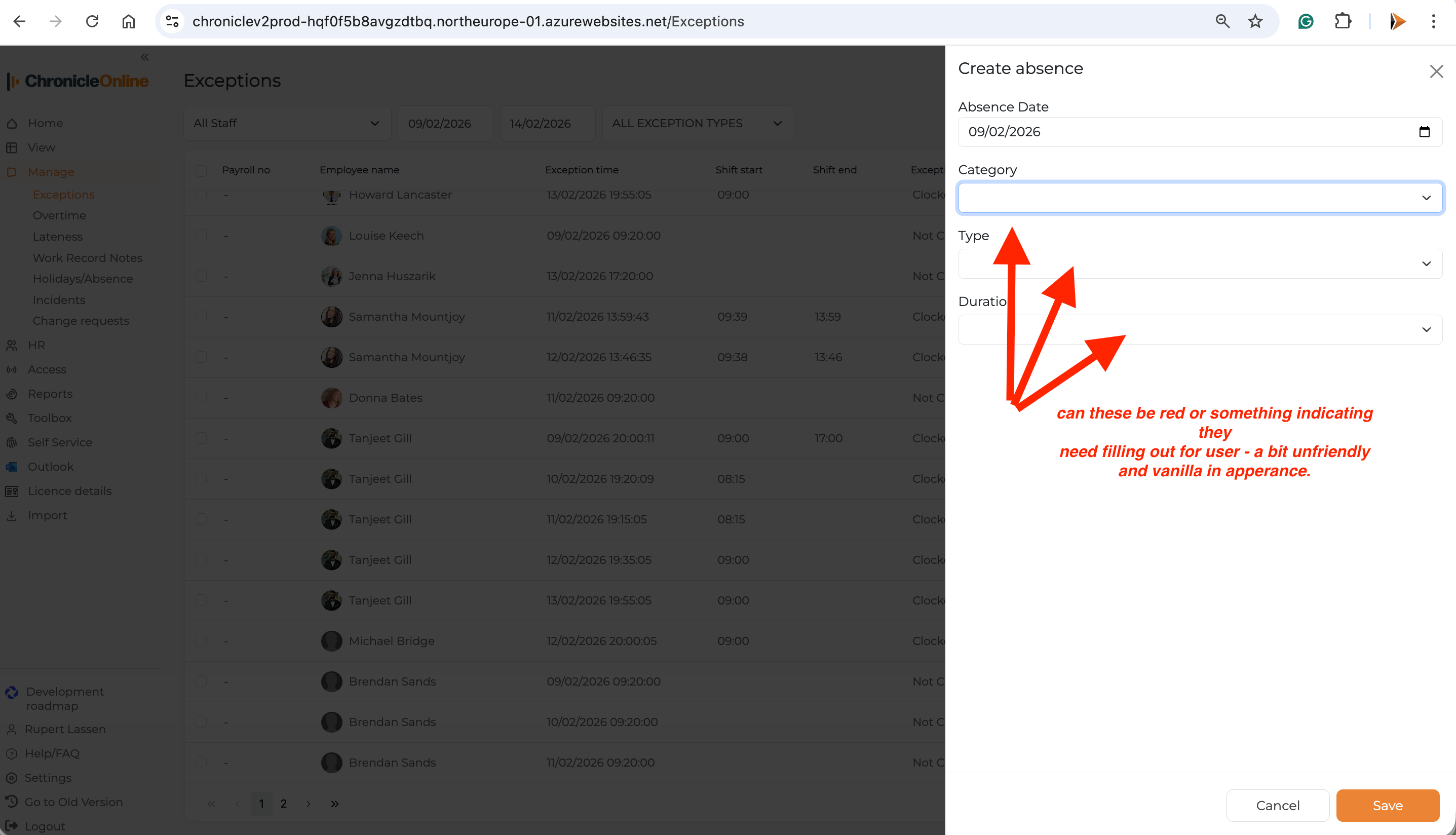Tick the checkbox for Jenna Huszarik row
Screen dimensions: 1456x835
pos(201,276)
